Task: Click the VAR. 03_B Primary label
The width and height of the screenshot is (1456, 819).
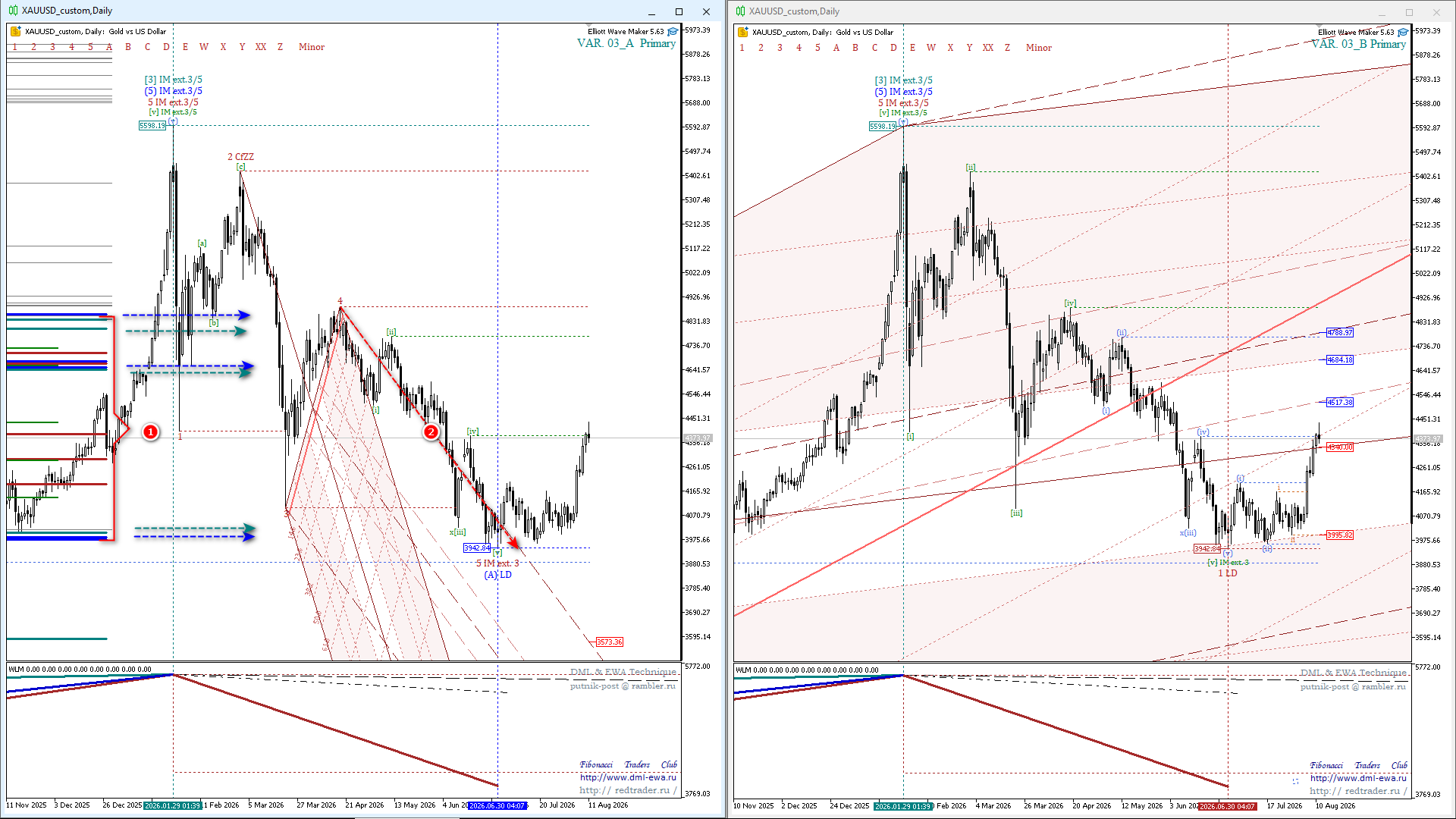Action: coord(1358,44)
